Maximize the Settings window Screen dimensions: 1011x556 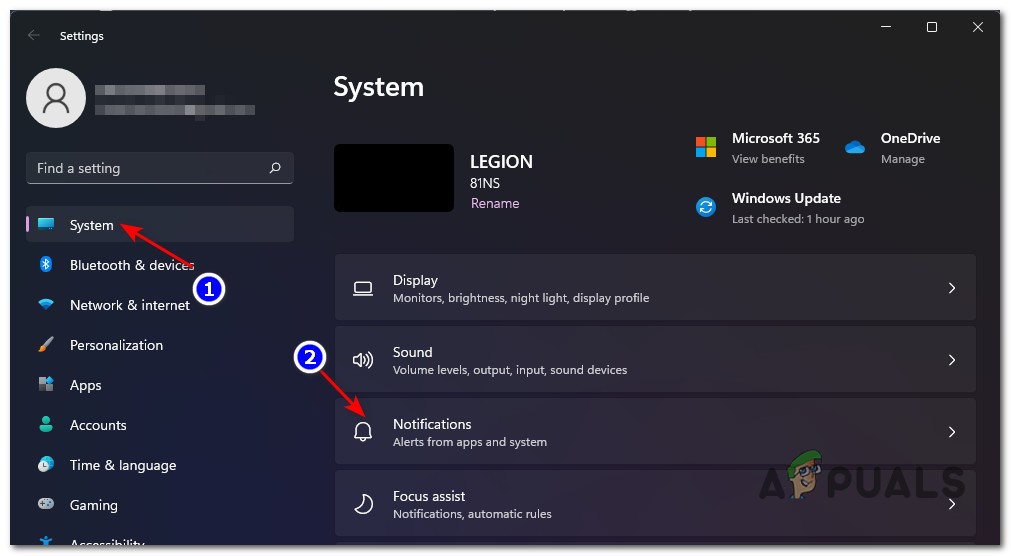pyautogui.click(x=932, y=27)
